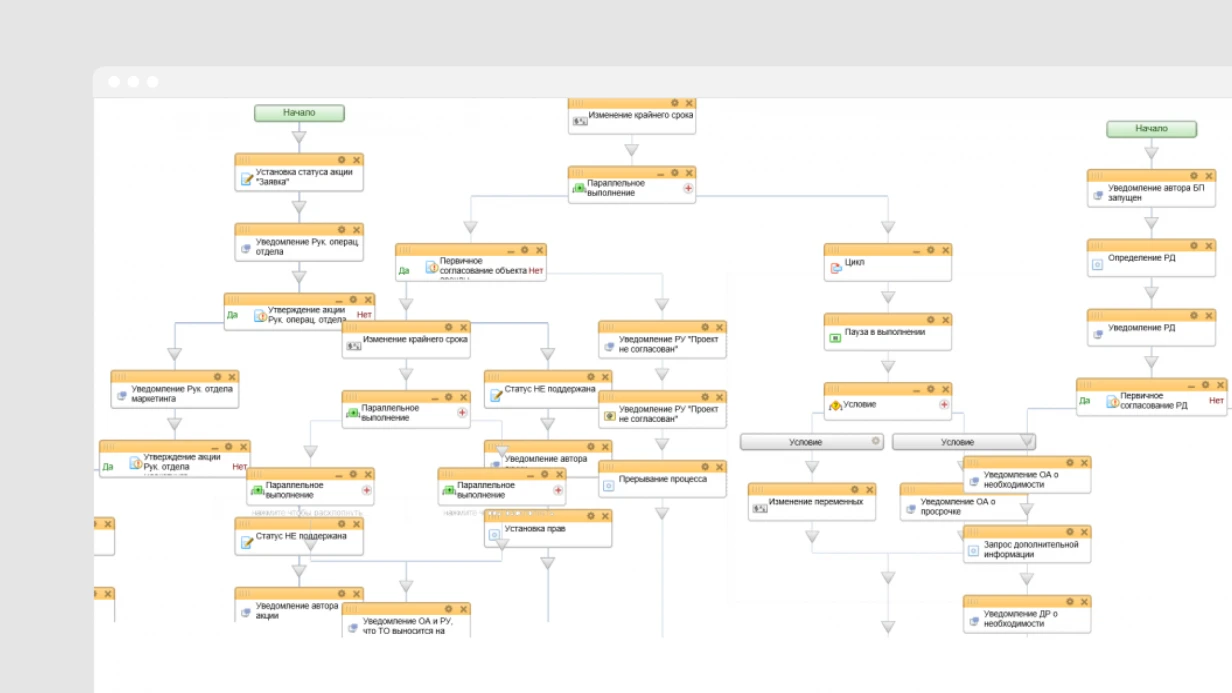
Task: Select "Да" output of "Утверждение акции Рук. операц."
Action: coord(232,315)
